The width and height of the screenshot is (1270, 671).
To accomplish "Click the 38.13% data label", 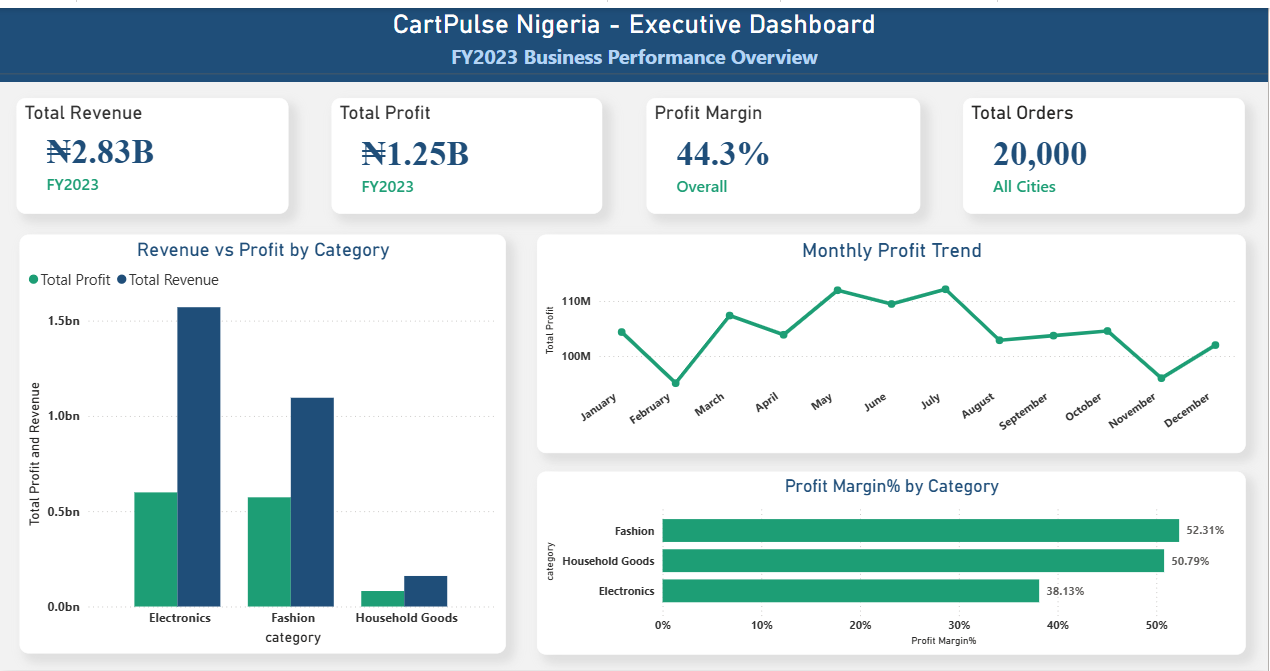I will pyautogui.click(x=1065, y=591).
